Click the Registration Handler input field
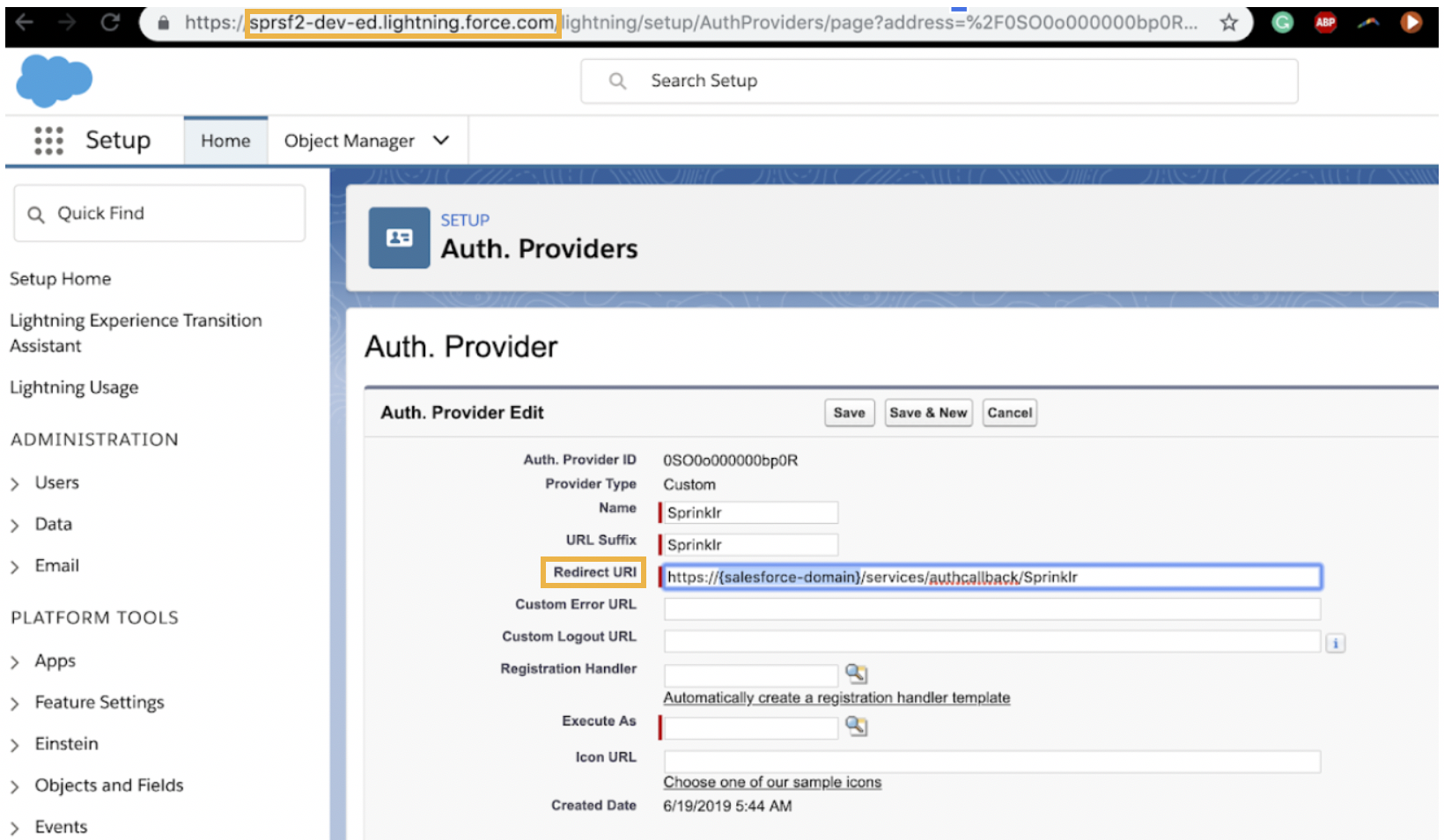The width and height of the screenshot is (1444, 840). click(x=751, y=675)
